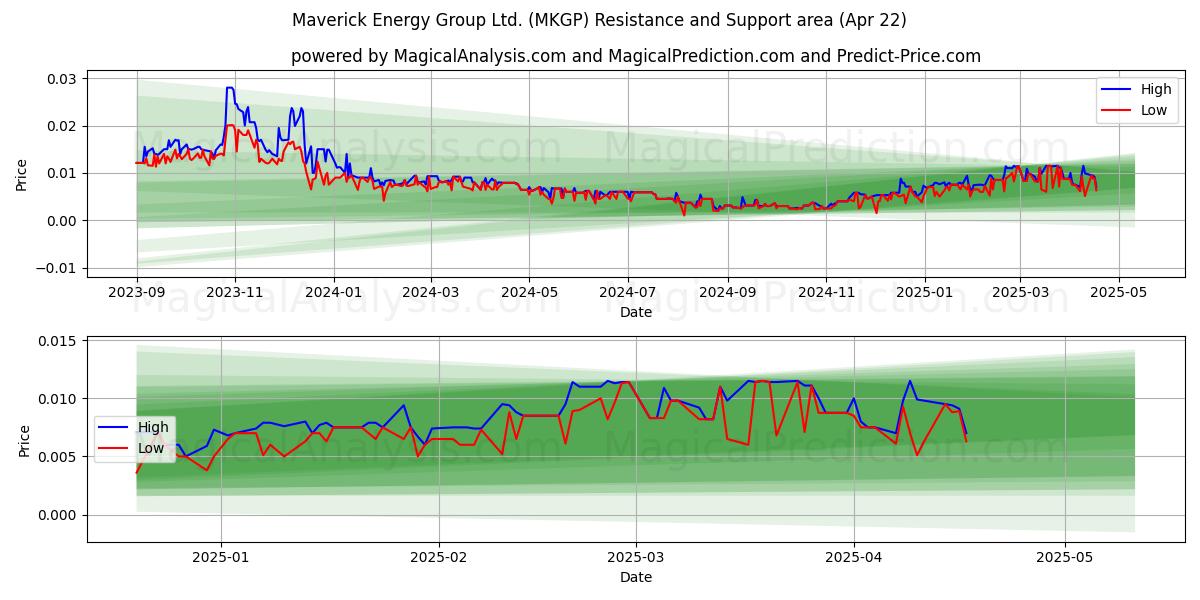Click 'High' in the bottom chart legend
The height and width of the screenshot is (600, 1200).
click(153, 427)
